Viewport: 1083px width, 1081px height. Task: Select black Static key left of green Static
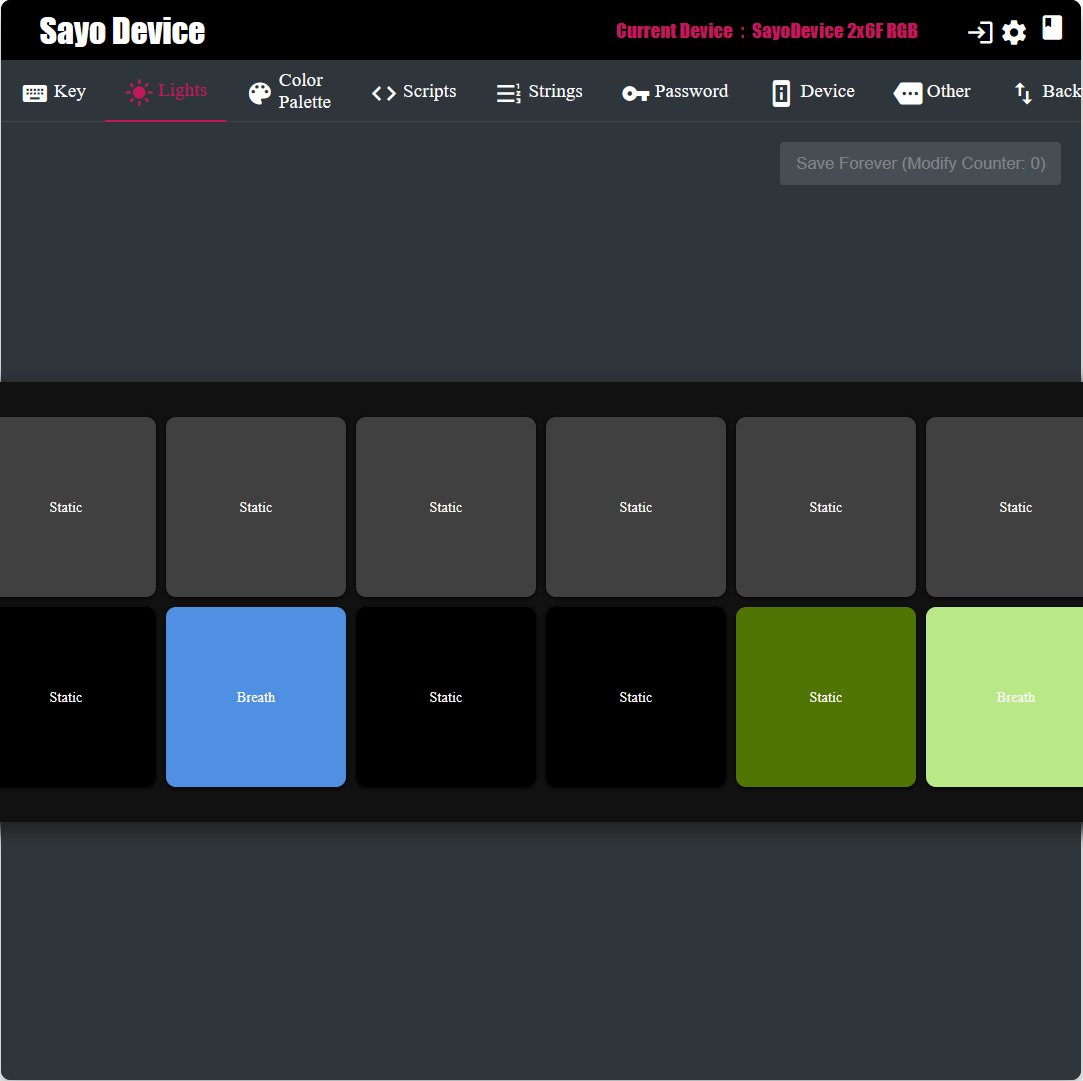[x=635, y=697]
